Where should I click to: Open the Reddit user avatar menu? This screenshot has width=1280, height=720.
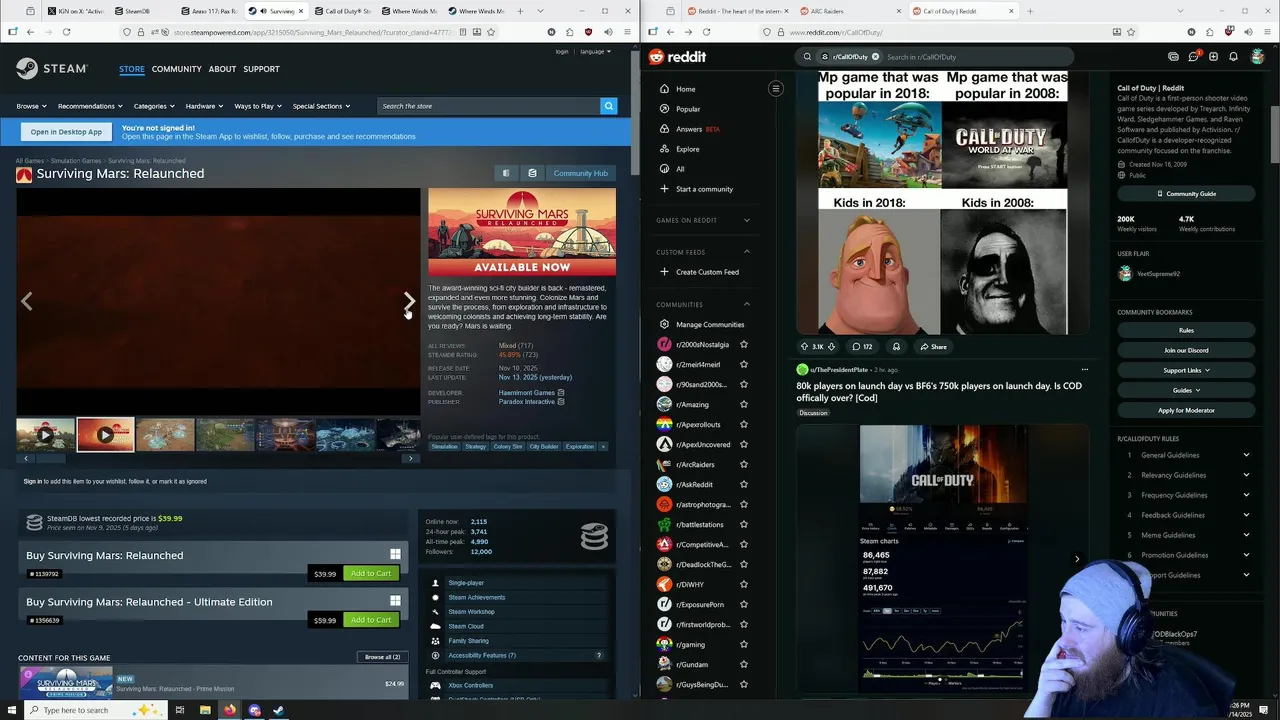point(1257,57)
